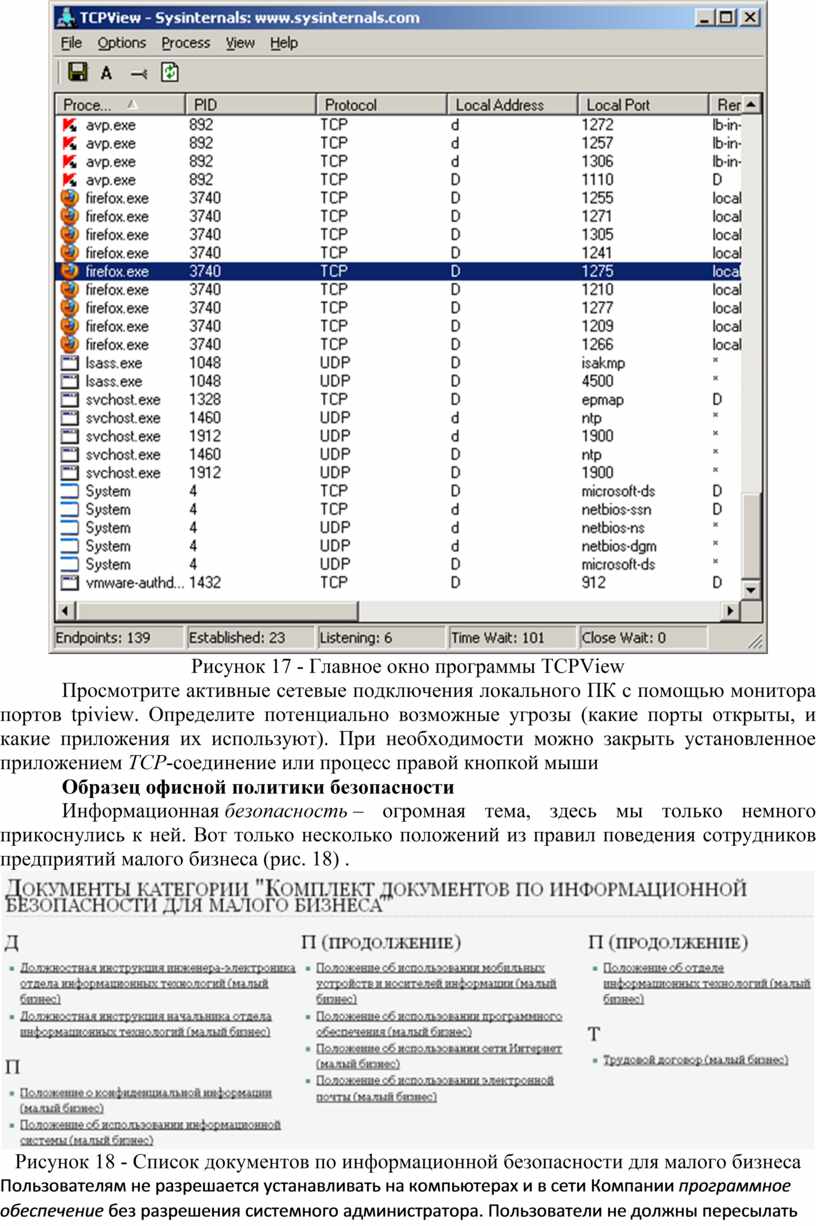This screenshot has width=816, height=1226.
Task: Click the System icon on netbios-ssn row
Action: [69, 509]
